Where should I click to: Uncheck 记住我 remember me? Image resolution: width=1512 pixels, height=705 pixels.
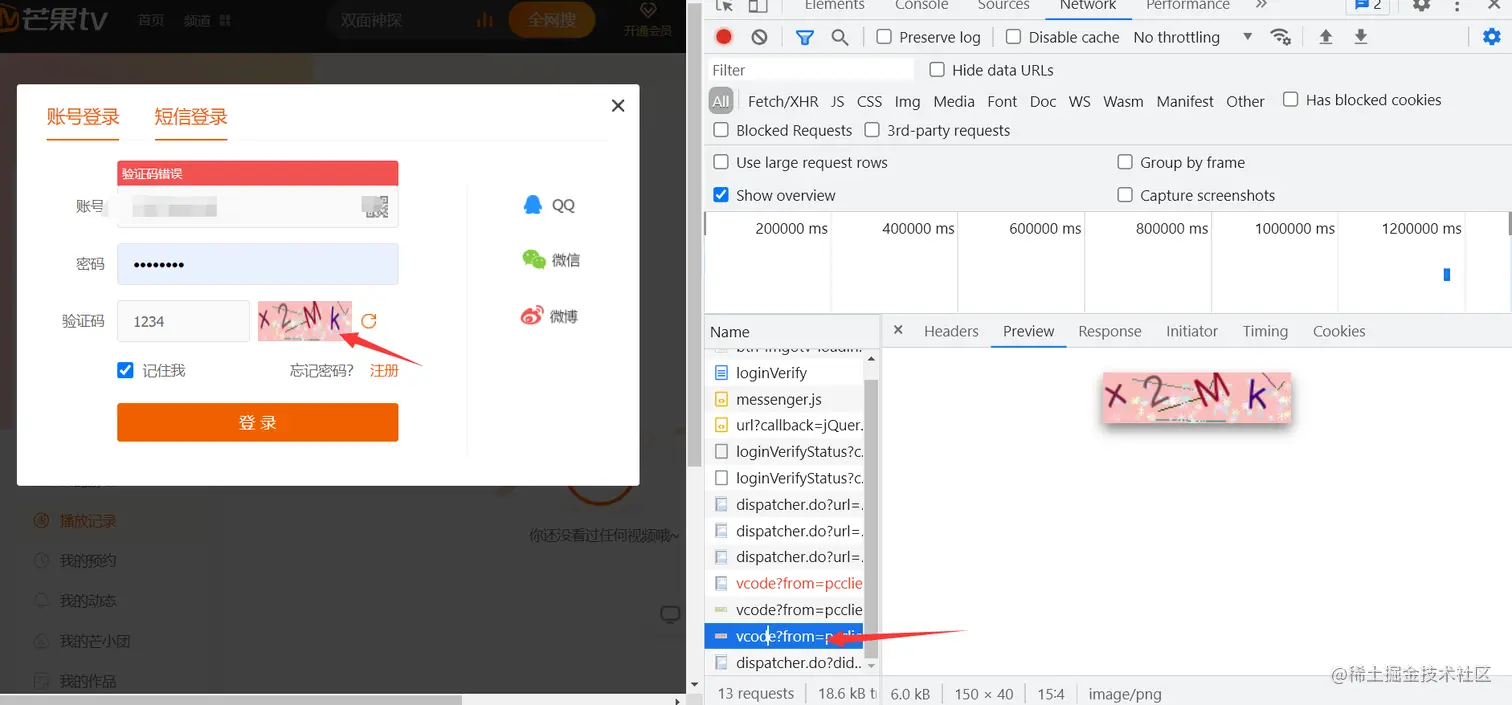(x=125, y=370)
